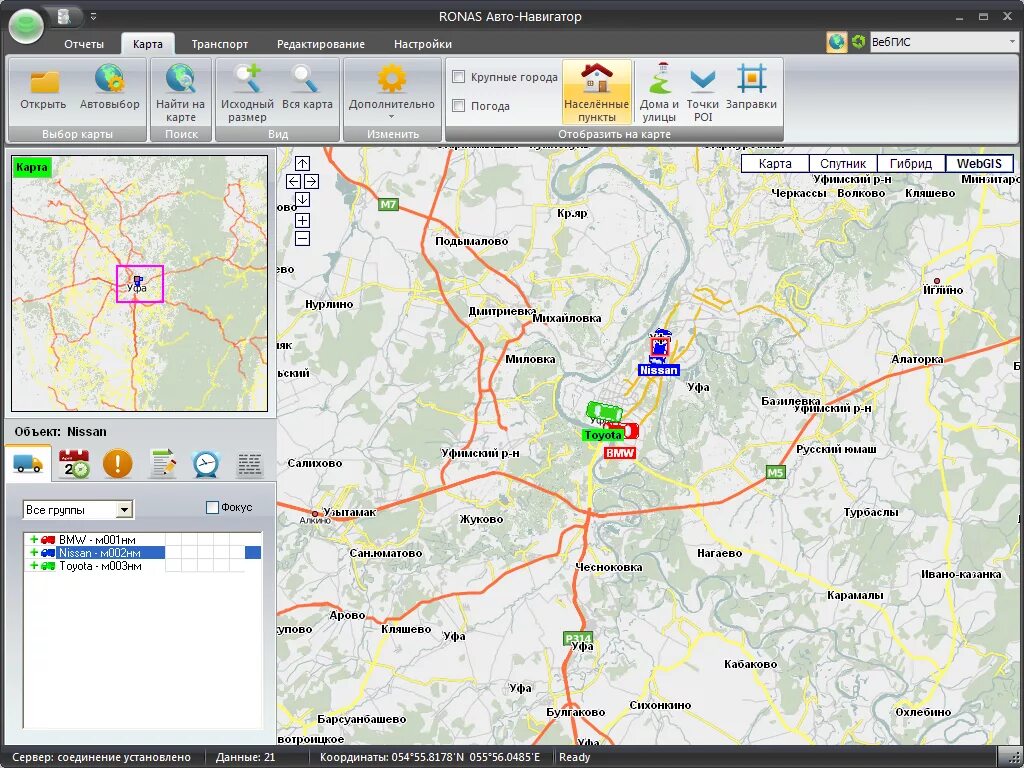1024x768 pixels.
Task: Open the calendar tab icon
Action: 74,464
